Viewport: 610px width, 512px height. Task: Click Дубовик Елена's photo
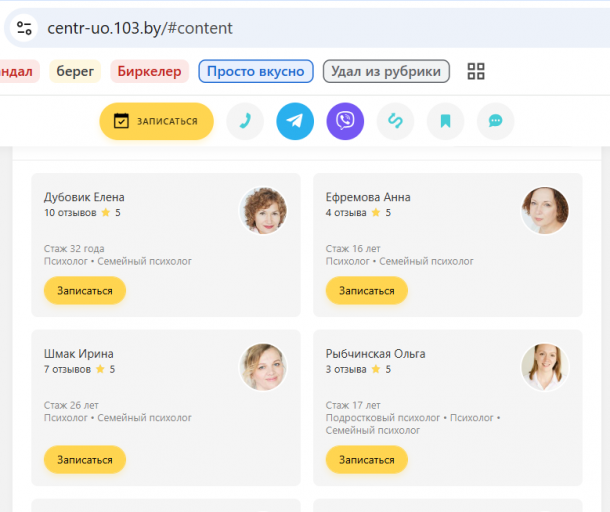[x=263, y=210]
